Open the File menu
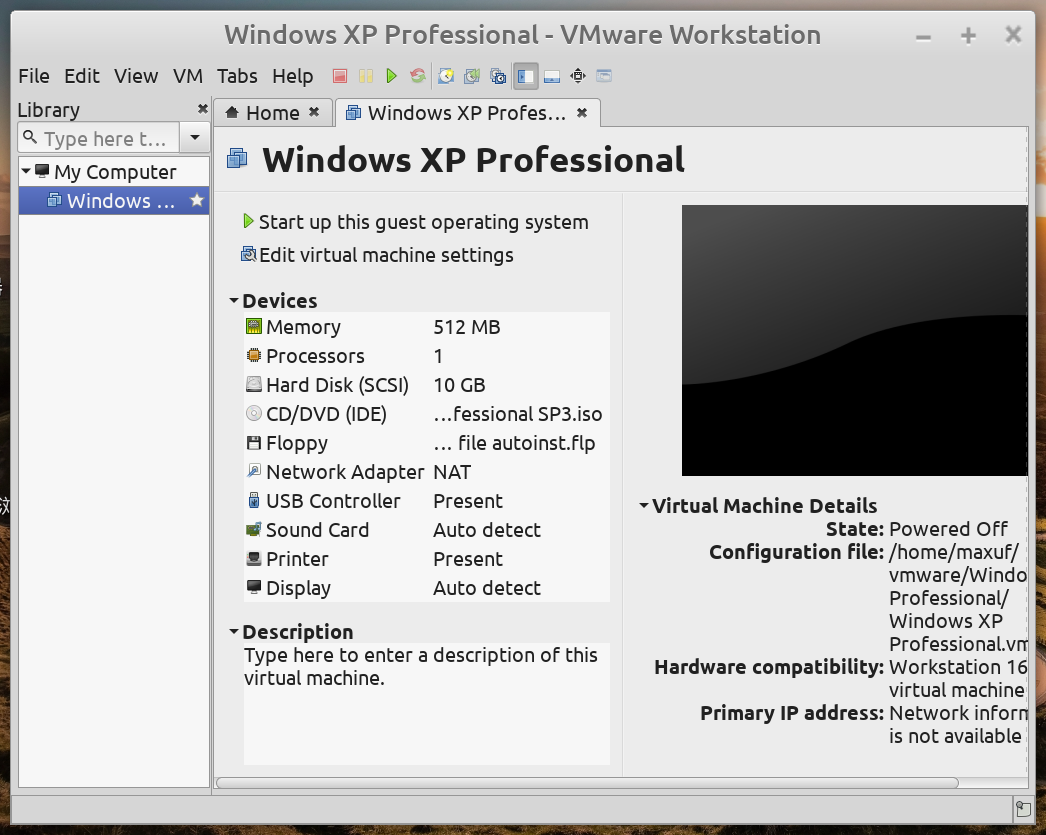 pyautogui.click(x=33, y=76)
